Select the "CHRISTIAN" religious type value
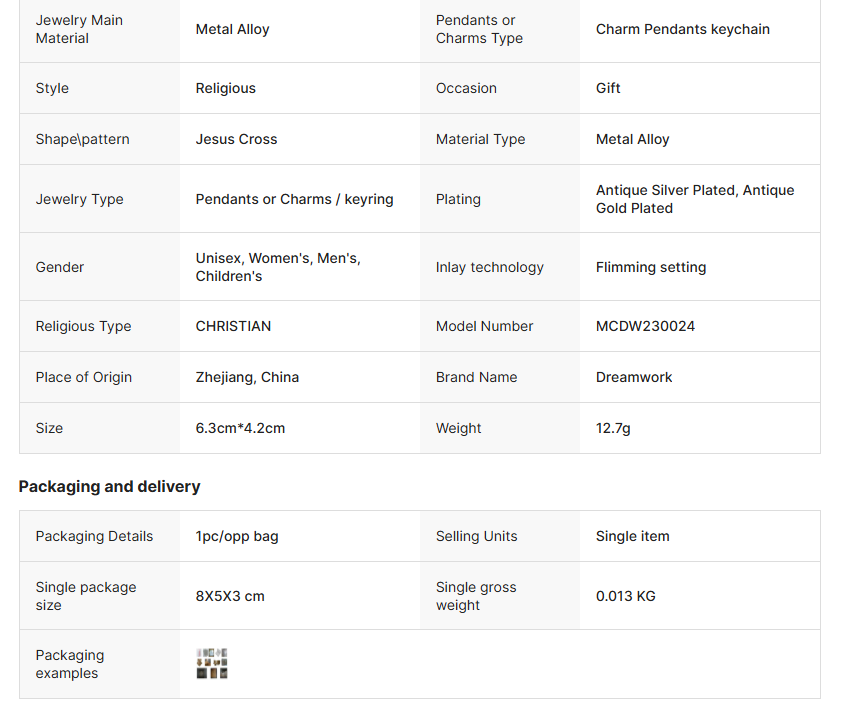Image resolution: width=844 pixels, height=710 pixels. (233, 326)
